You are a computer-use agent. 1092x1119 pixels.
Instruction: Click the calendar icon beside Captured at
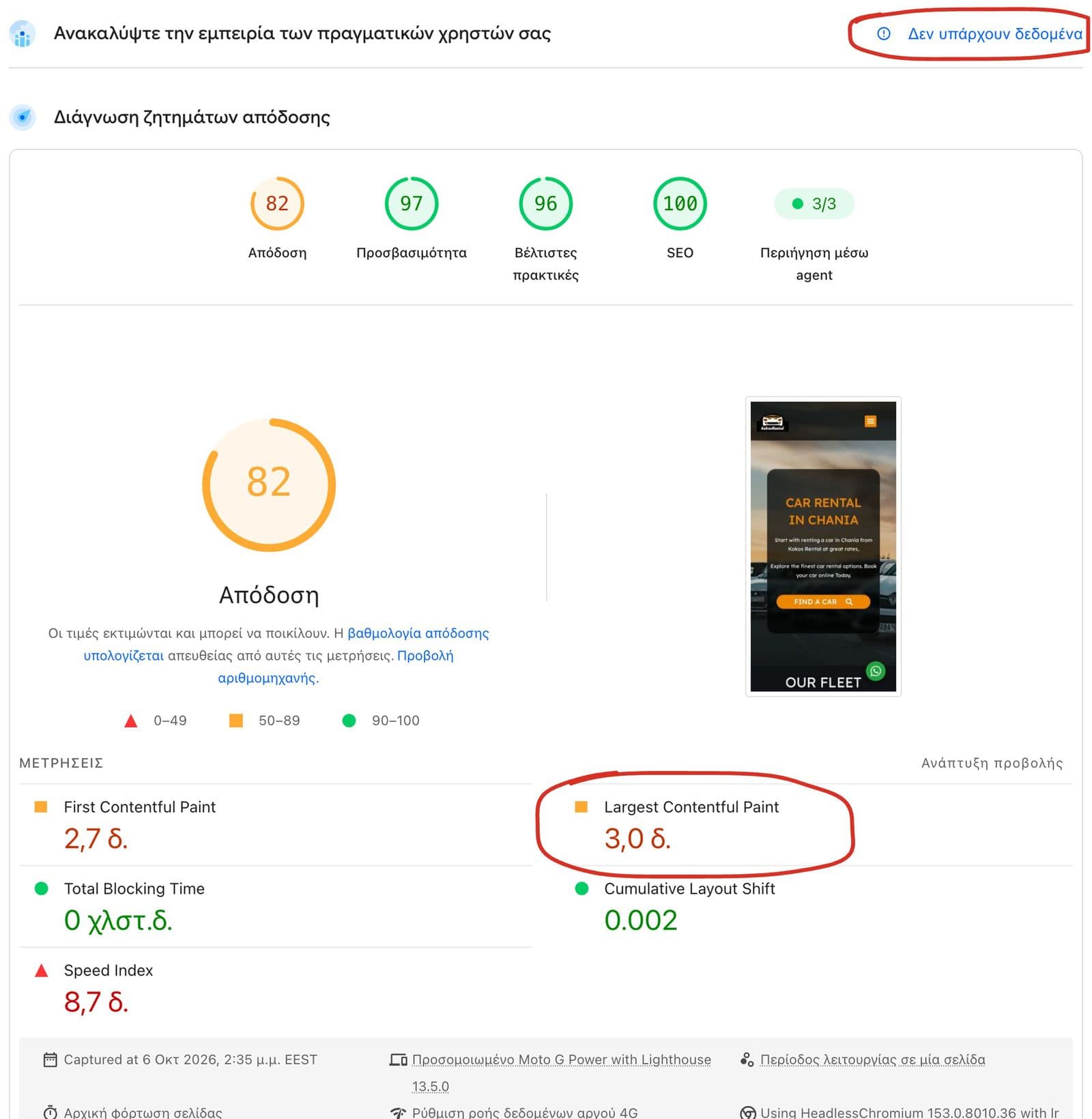[x=50, y=1060]
